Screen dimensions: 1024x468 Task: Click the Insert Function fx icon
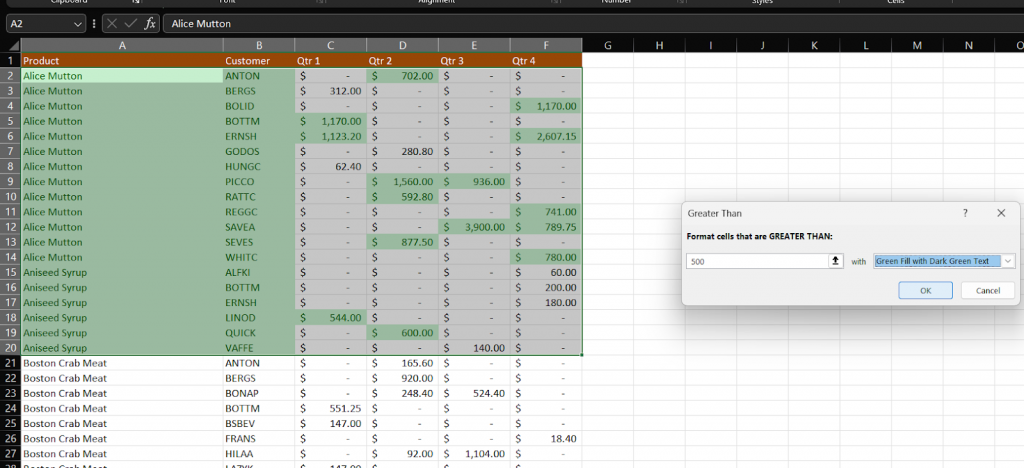150,23
